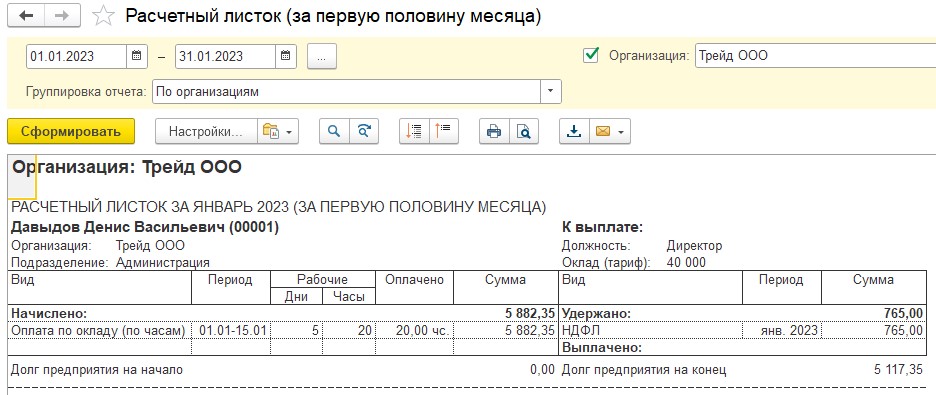Open calendar for start date 01.01.2023

pos(136,56)
